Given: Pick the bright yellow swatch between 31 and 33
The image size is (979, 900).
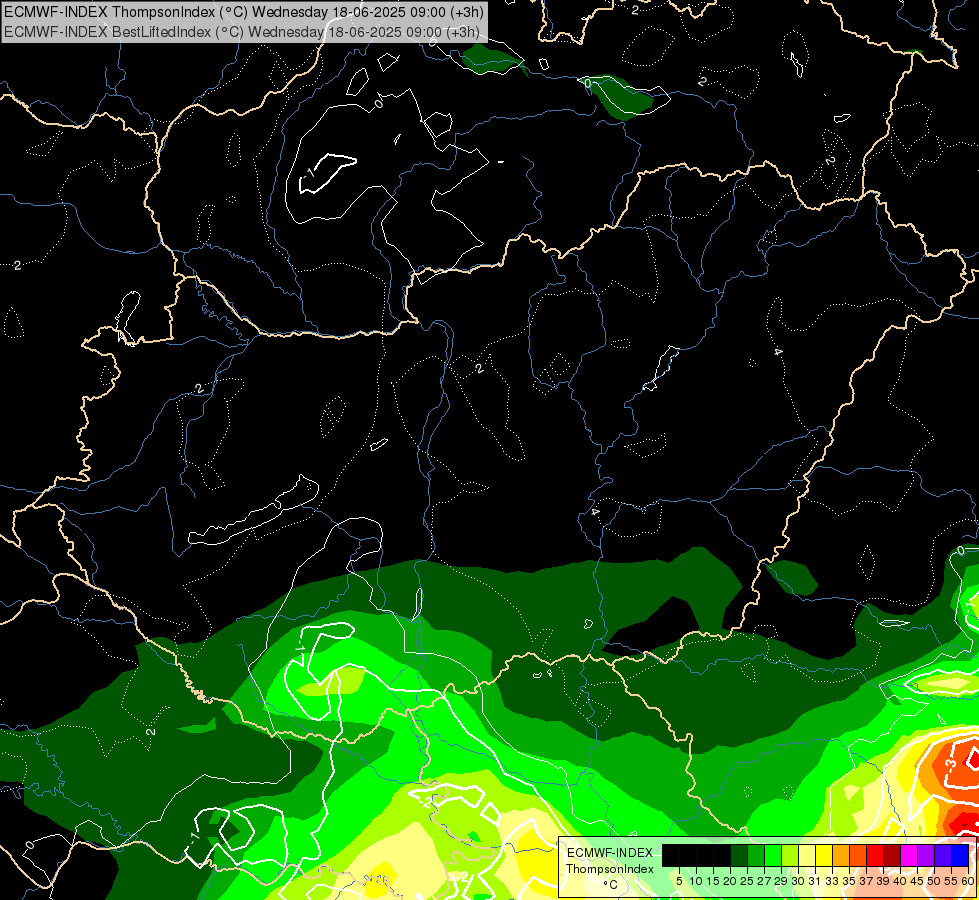Looking at the screenshot, I should pyautogui.click(x=824, y=855).
